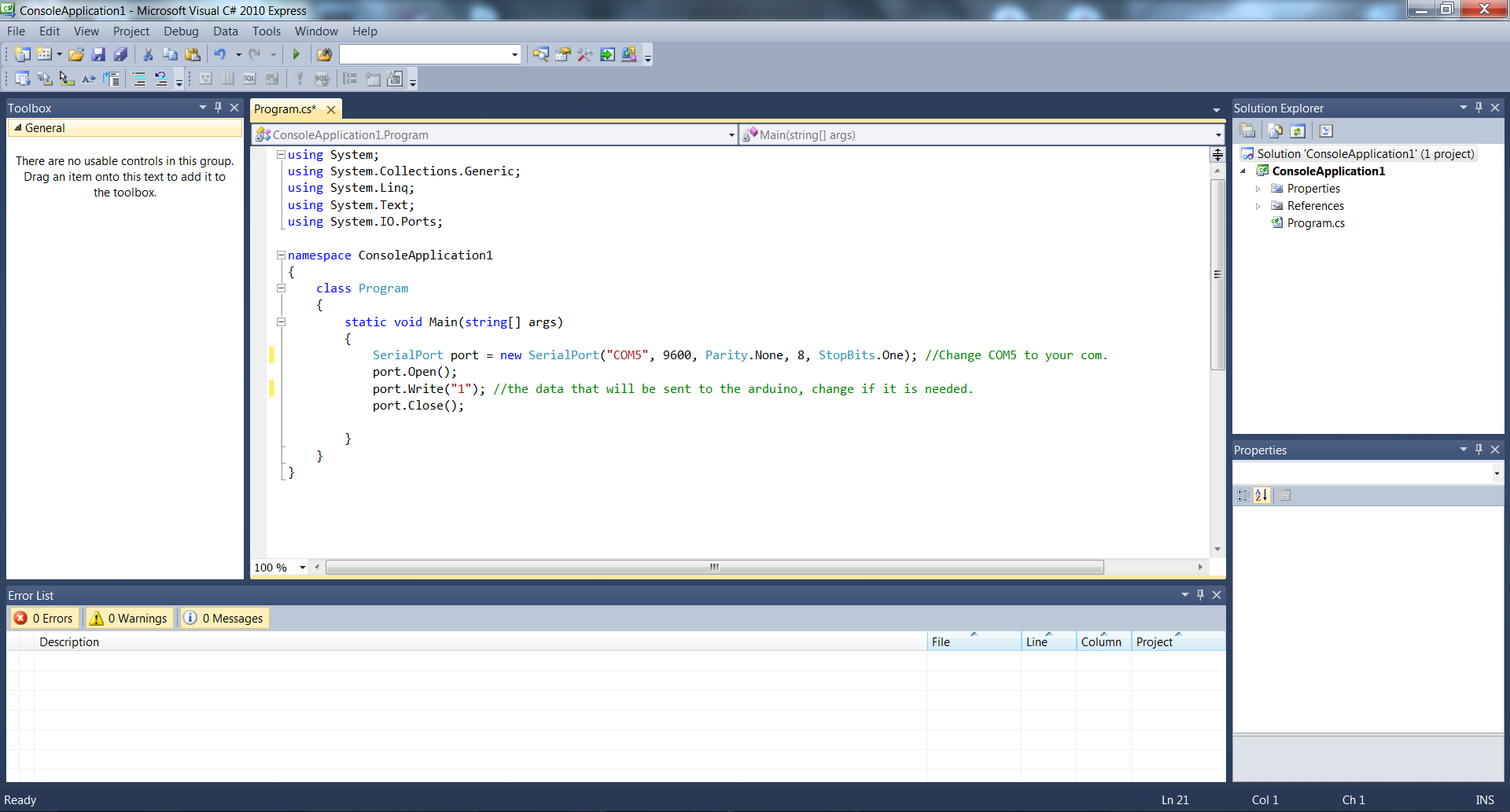Toggle the 0 Errors filter in Error List
1510x812 pixels.
pos(43,618)
